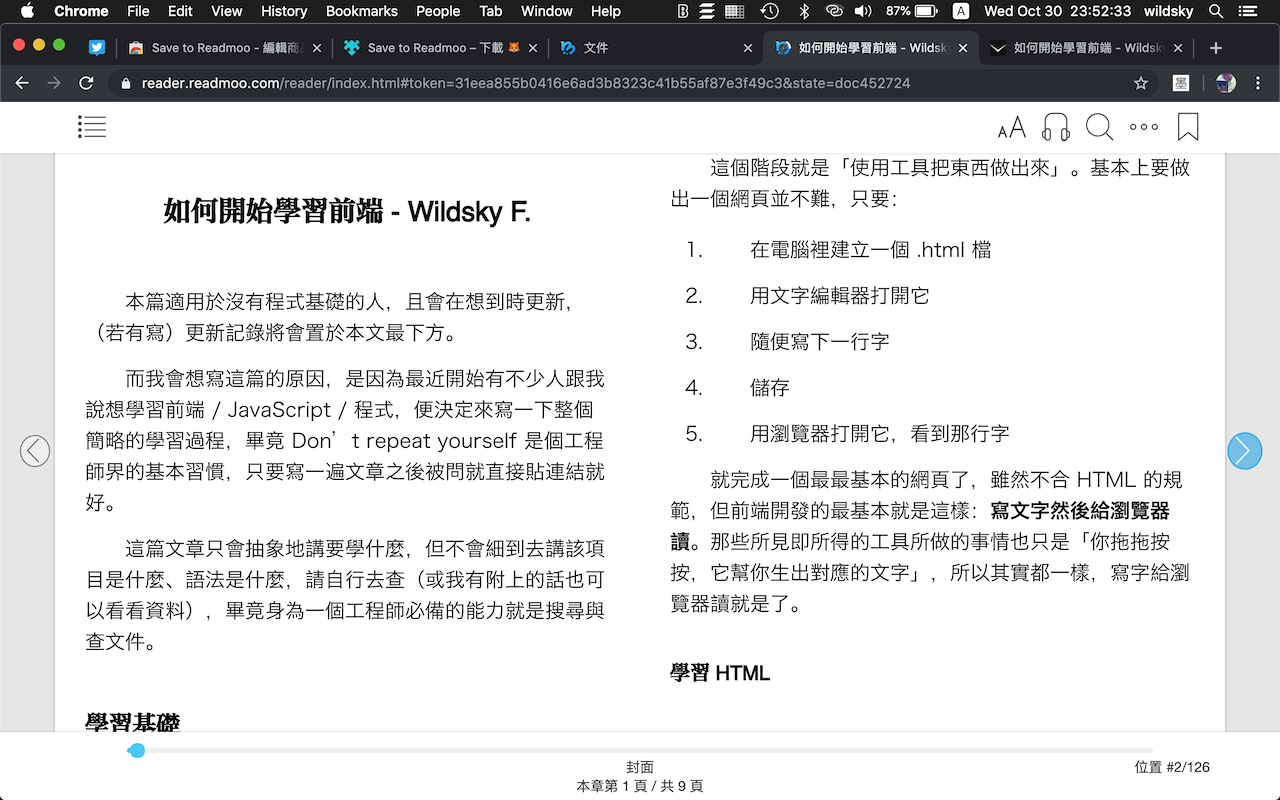
Task: Select the pinned Twitter tab
Action: point(97,48)
